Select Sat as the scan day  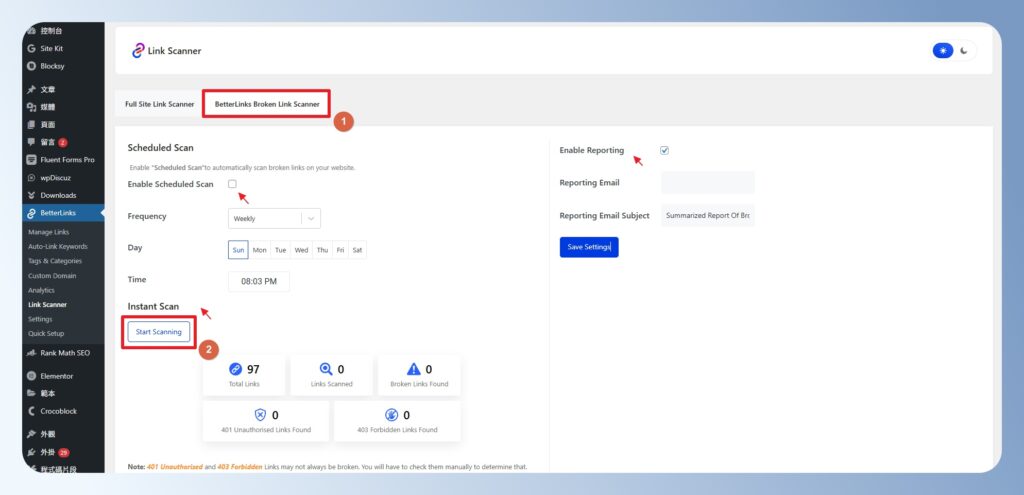pos(357,250)
